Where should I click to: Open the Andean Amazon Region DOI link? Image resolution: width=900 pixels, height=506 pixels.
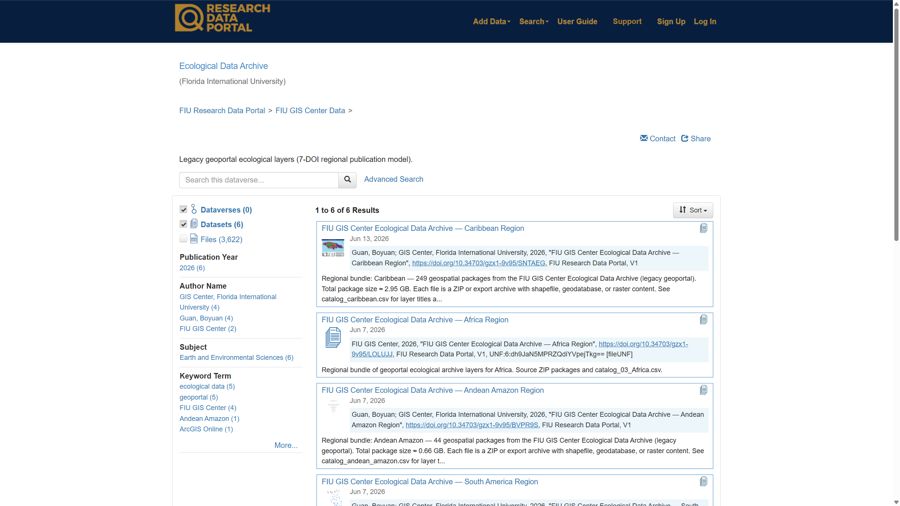coord(472,425)
